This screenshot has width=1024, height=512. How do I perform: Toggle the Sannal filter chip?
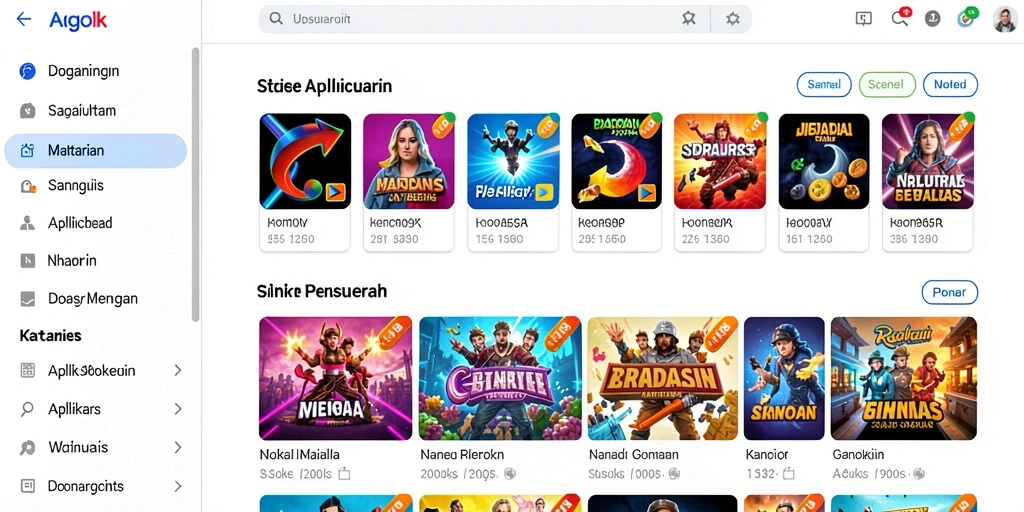824,84
